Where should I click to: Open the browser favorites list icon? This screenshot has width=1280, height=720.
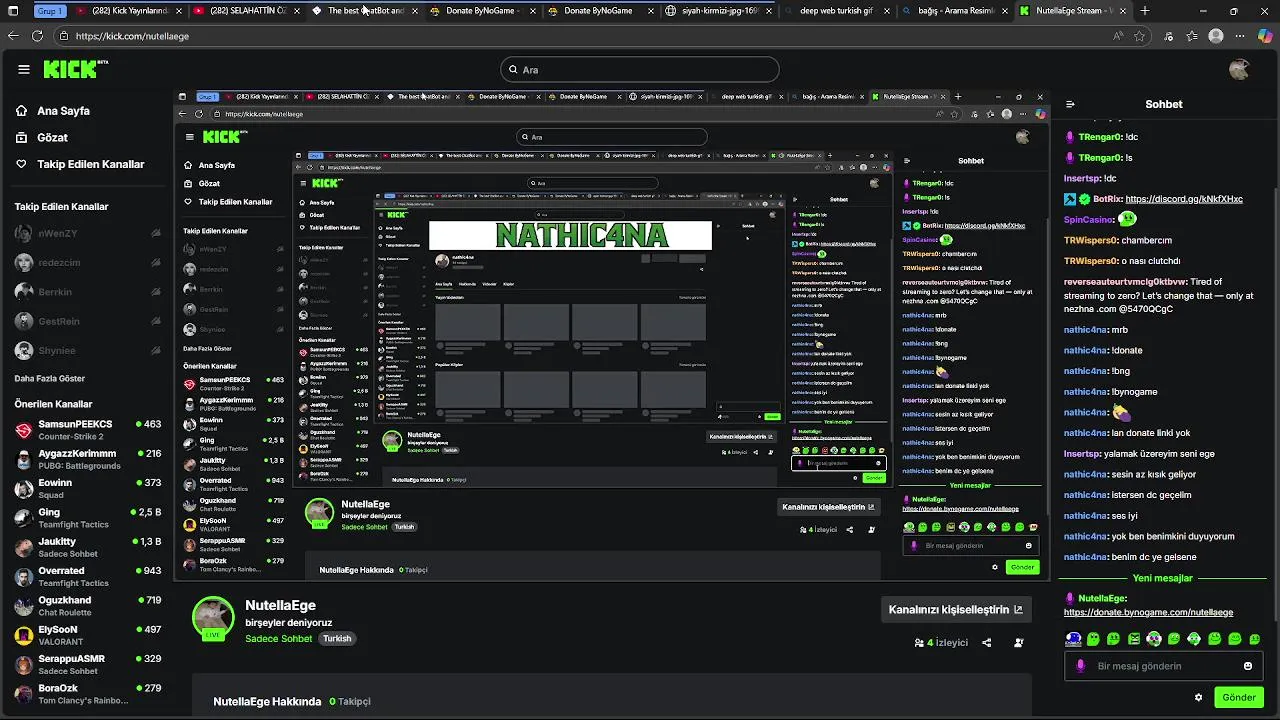(x=1192, y=36)
